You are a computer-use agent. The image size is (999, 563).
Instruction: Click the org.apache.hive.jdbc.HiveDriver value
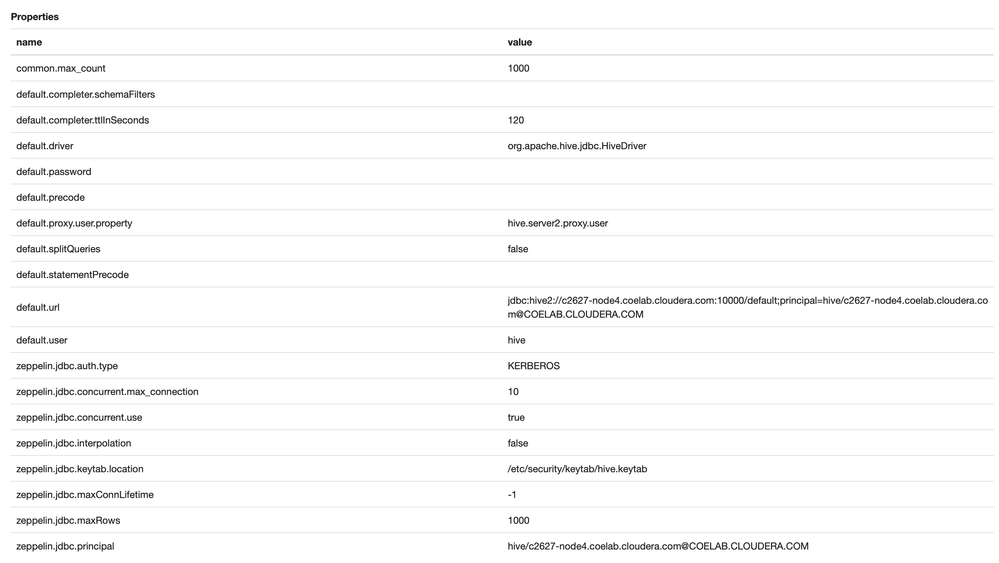tap(577, 146)
